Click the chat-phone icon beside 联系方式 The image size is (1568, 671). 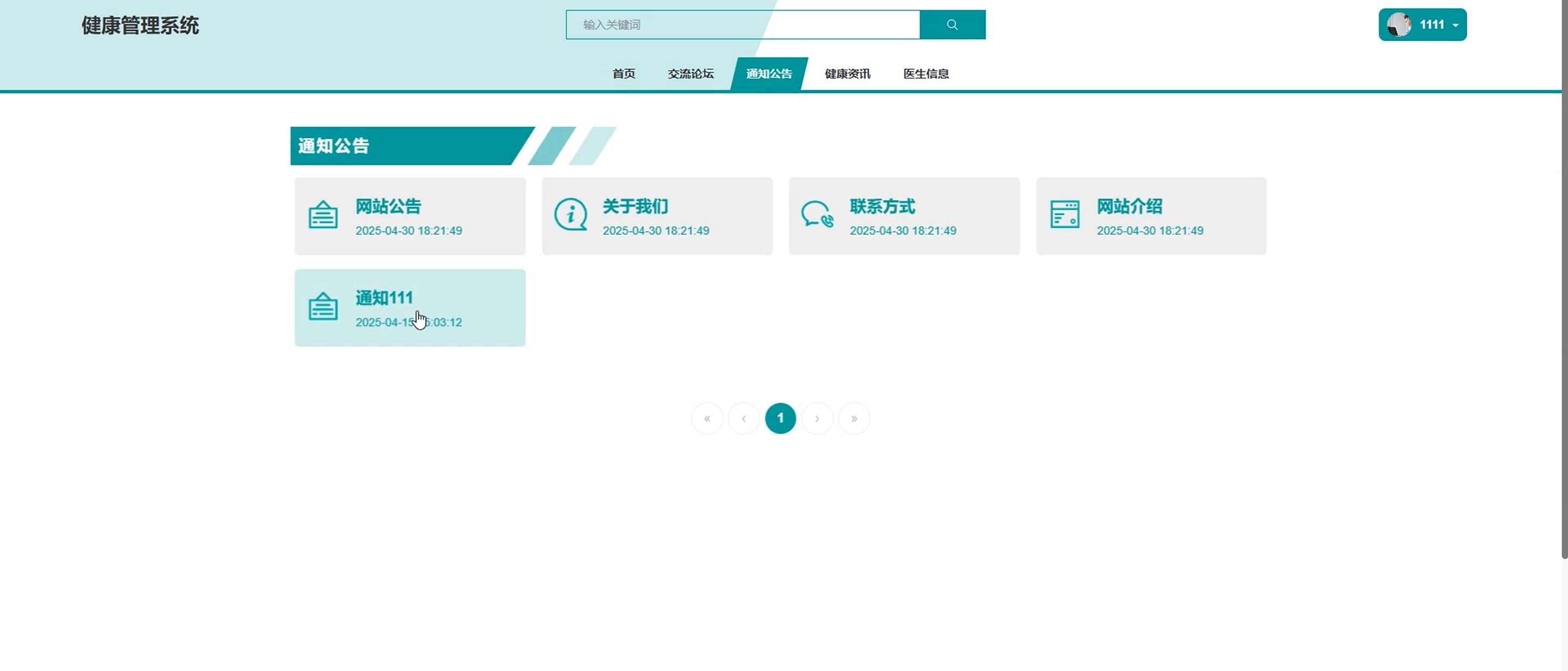(x=817, y=215)
